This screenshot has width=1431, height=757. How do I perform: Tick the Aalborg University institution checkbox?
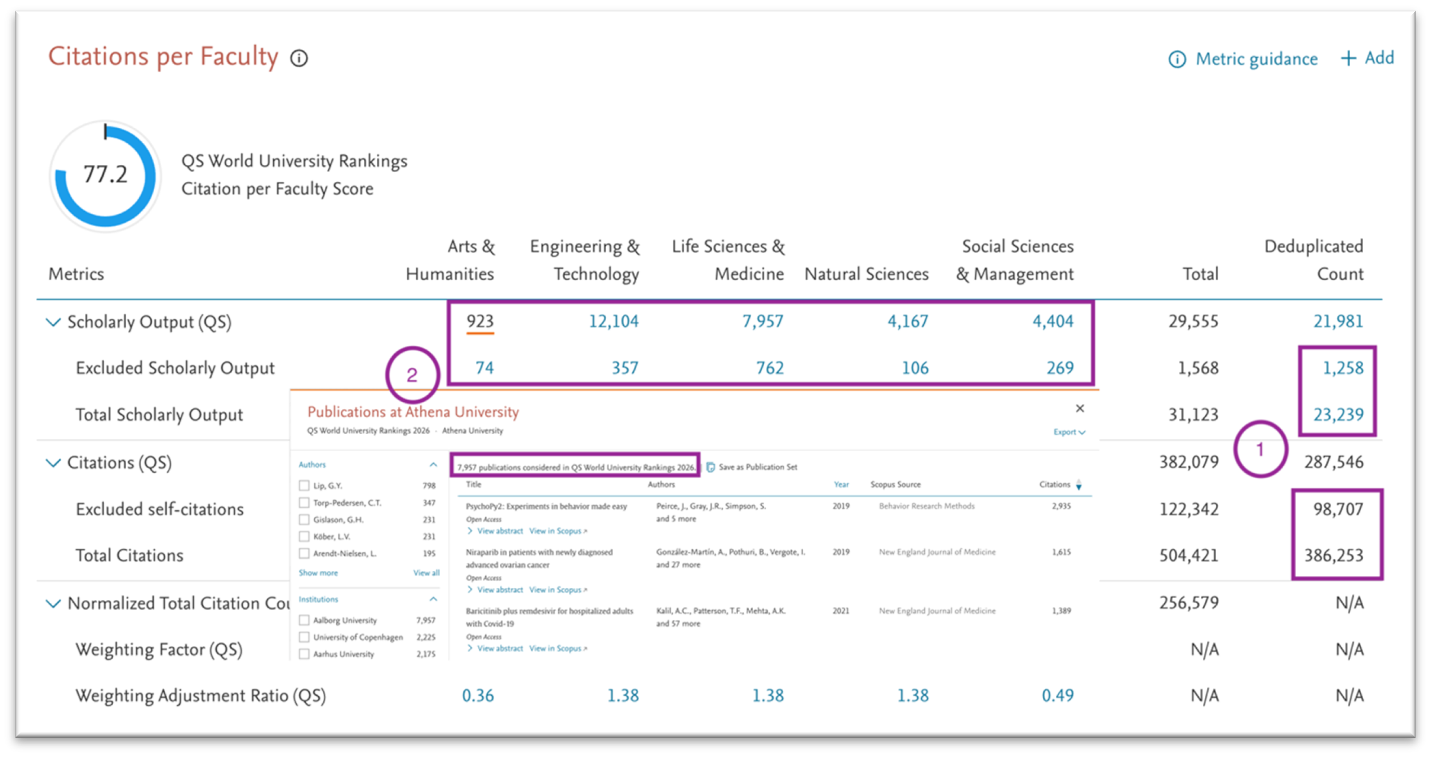[x=304, y=621]
